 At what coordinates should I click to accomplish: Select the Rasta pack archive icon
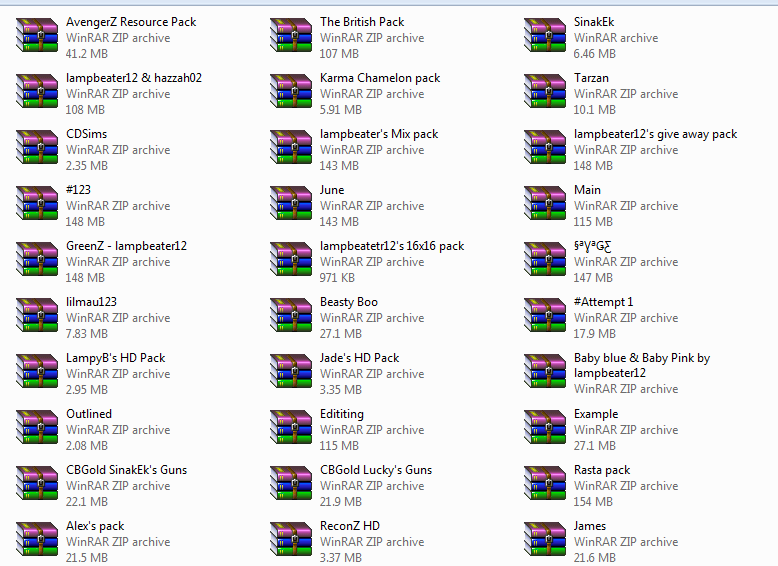click(545, 484)
